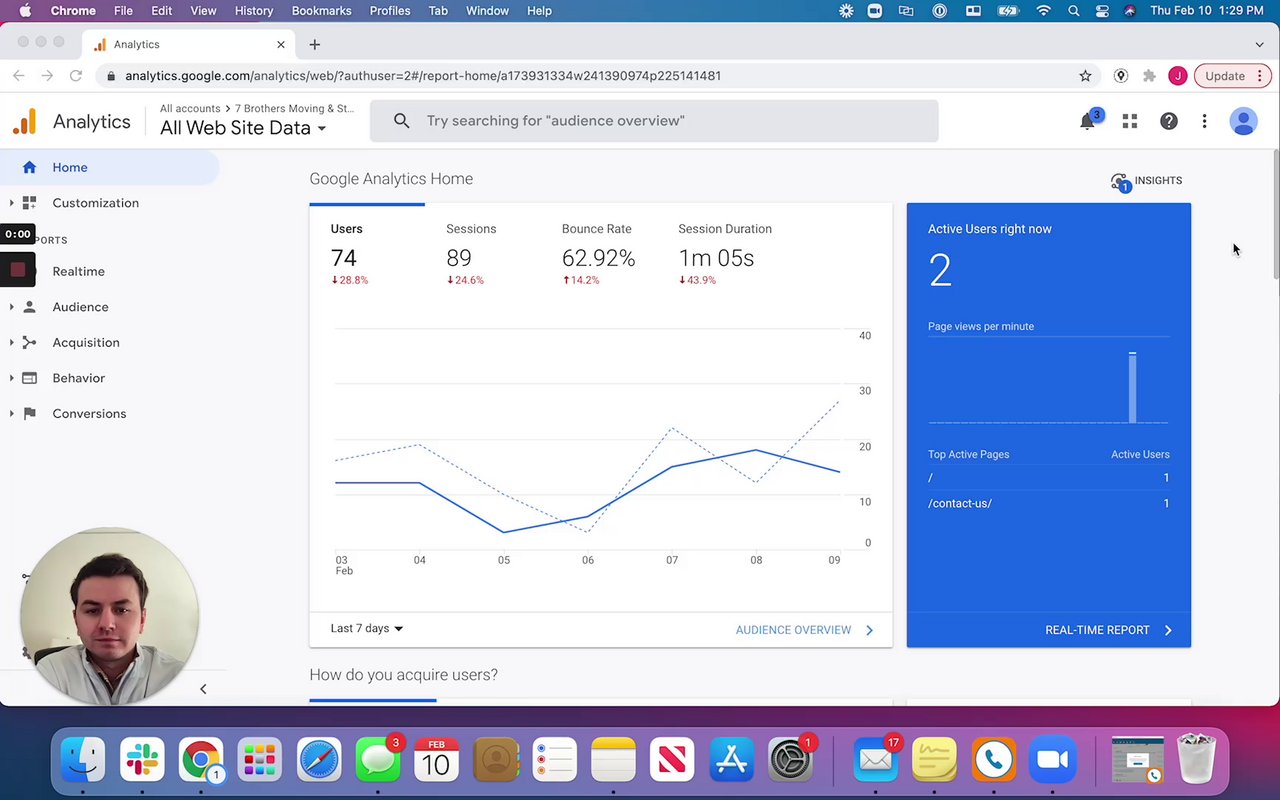
Task: Select the Users metric tab
Action: tap(366, 253)
